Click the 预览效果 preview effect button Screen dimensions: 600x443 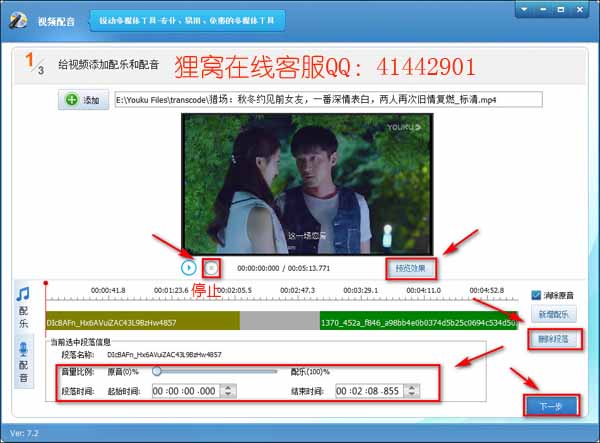tap(411, 268)
